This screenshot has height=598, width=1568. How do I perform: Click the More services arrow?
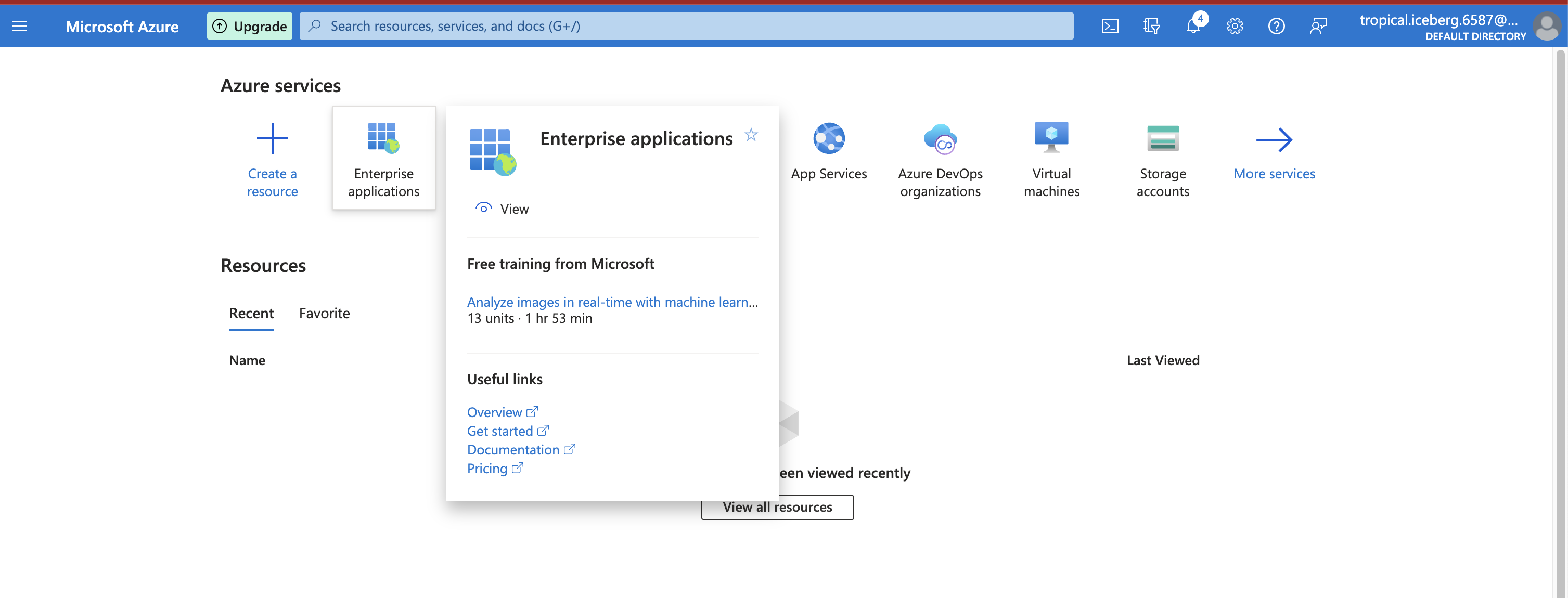click(1274, 140)
